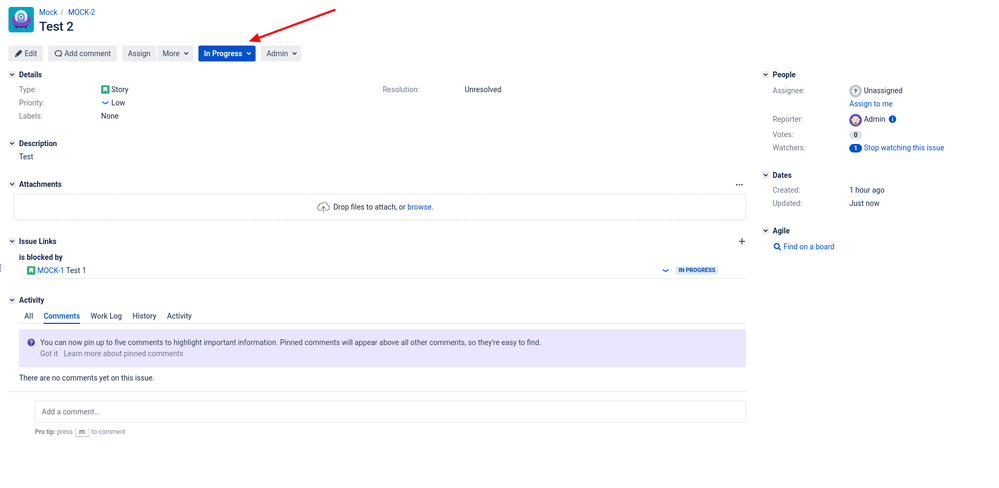Click the Assign button
999x488 pixels.
tap(138, 54)
